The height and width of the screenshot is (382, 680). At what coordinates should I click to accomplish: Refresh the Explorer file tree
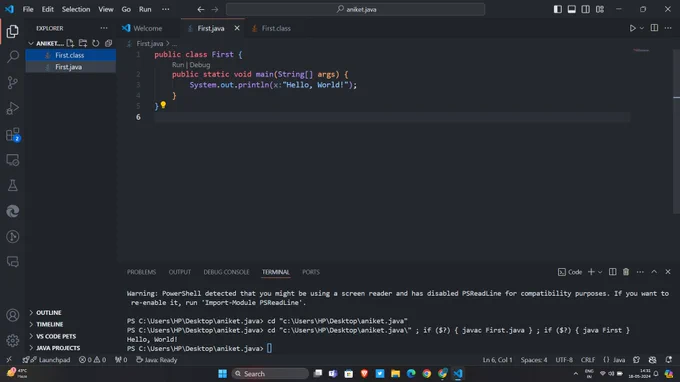click(95, 43)
